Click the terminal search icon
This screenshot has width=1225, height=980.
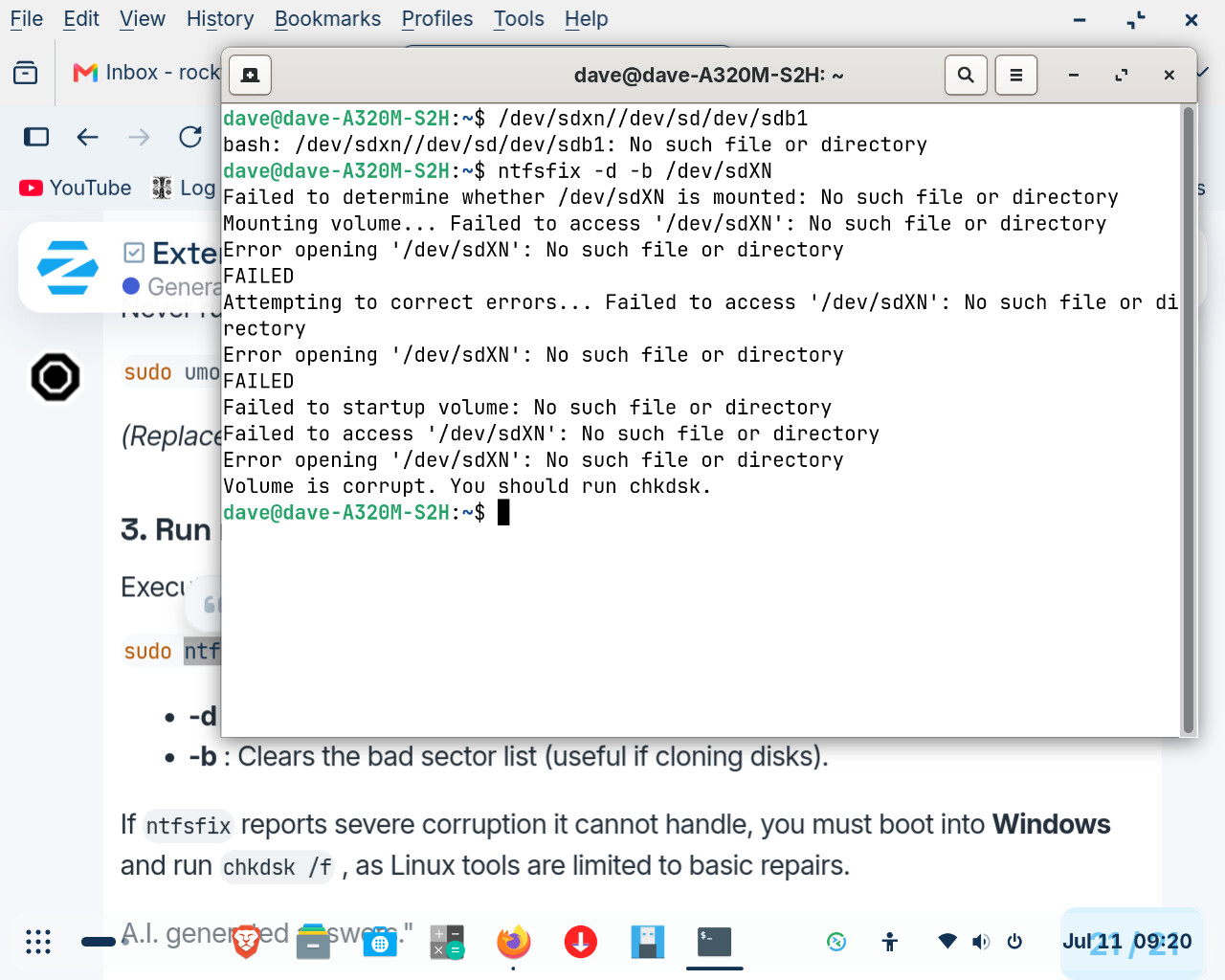pyautogui.click(x=966, y=75)
